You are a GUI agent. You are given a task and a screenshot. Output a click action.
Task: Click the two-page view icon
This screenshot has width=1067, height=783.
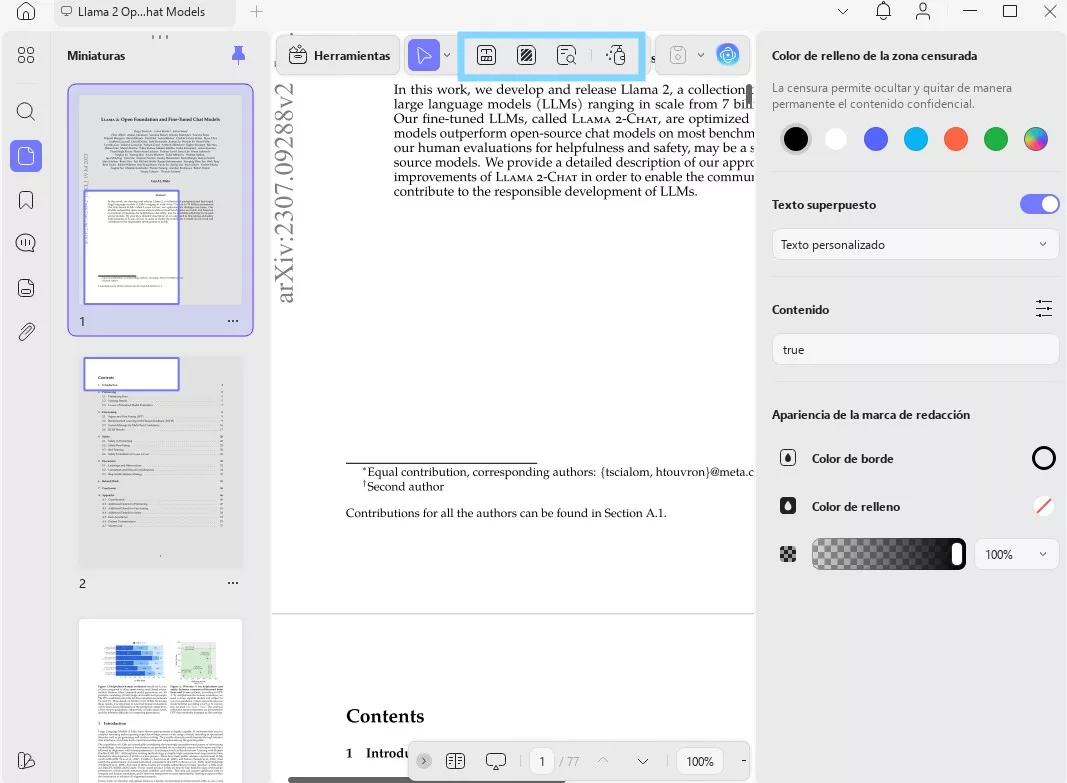pos(455,761)
